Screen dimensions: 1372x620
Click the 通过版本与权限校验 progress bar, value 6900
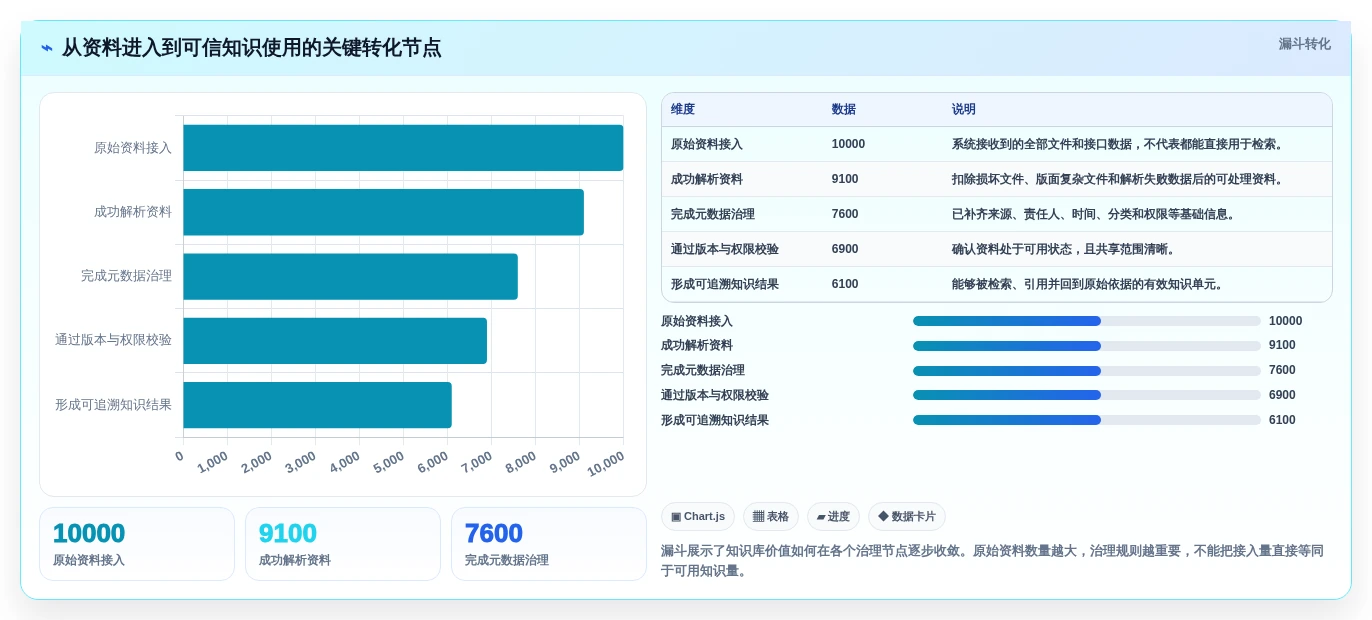coord(1086,395)
